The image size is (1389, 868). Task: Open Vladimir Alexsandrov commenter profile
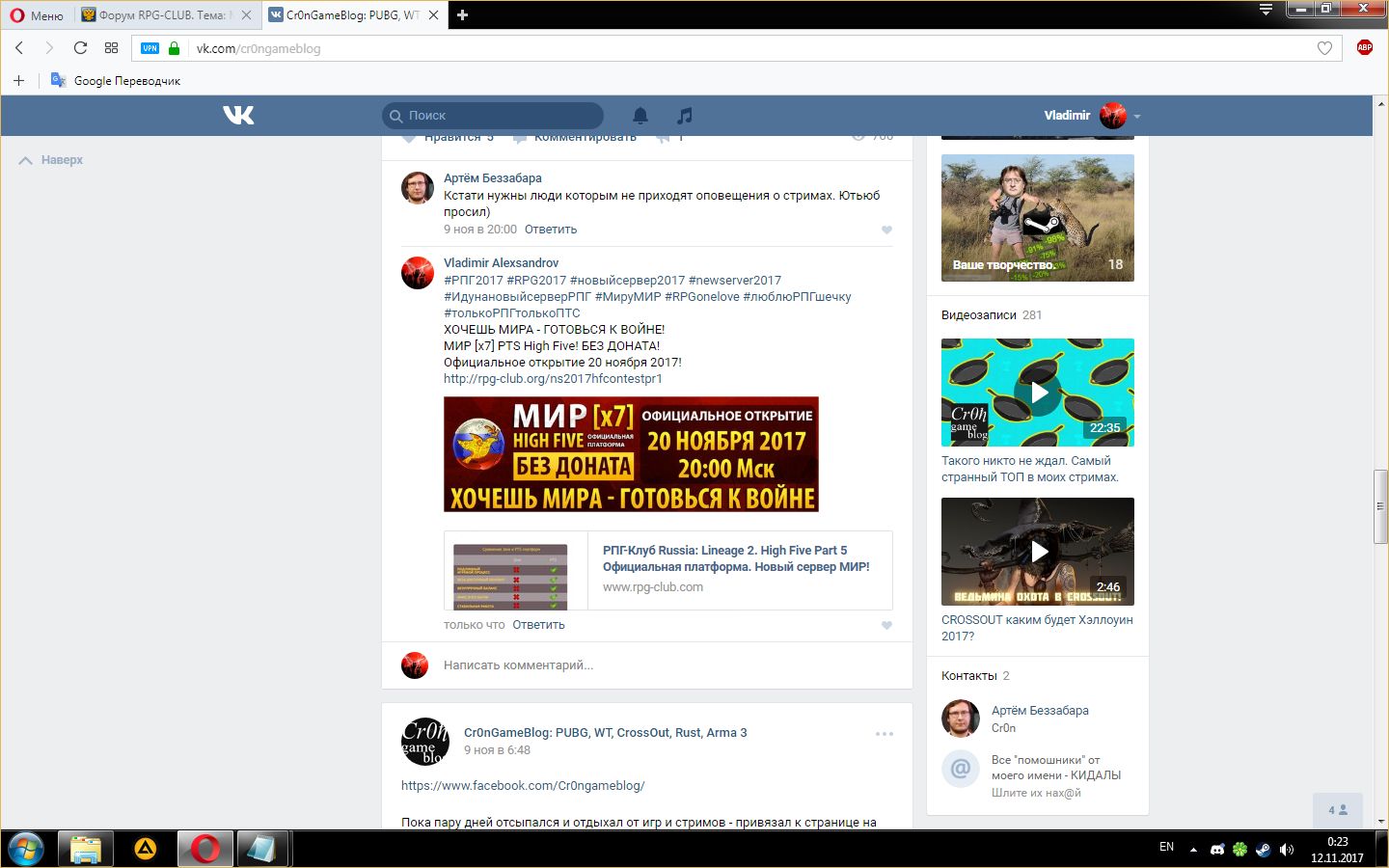pyautogui.click(x=501, y=263)
